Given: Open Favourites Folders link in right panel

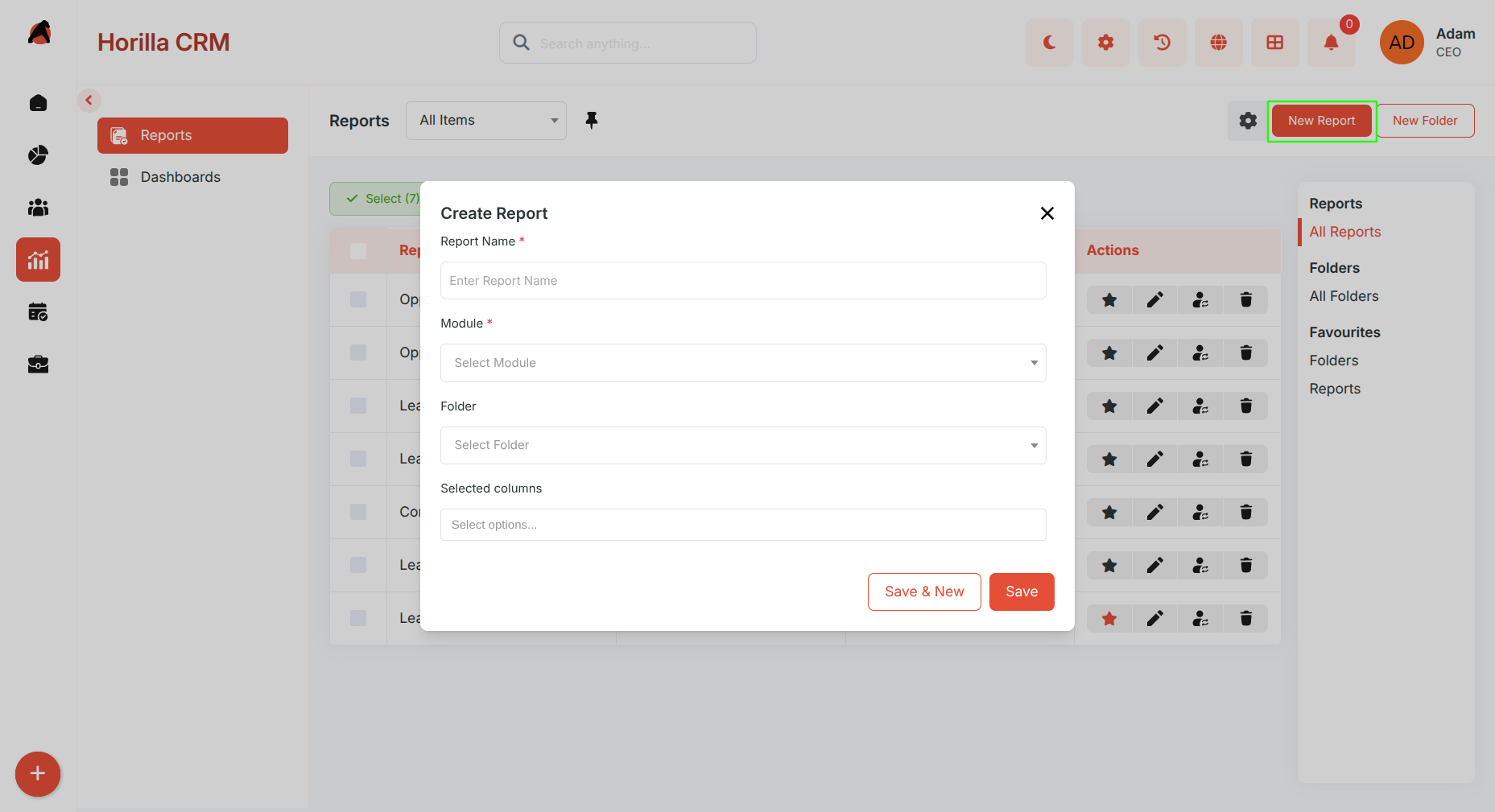Looking at the screenshot, I should tap(1333, 361).
